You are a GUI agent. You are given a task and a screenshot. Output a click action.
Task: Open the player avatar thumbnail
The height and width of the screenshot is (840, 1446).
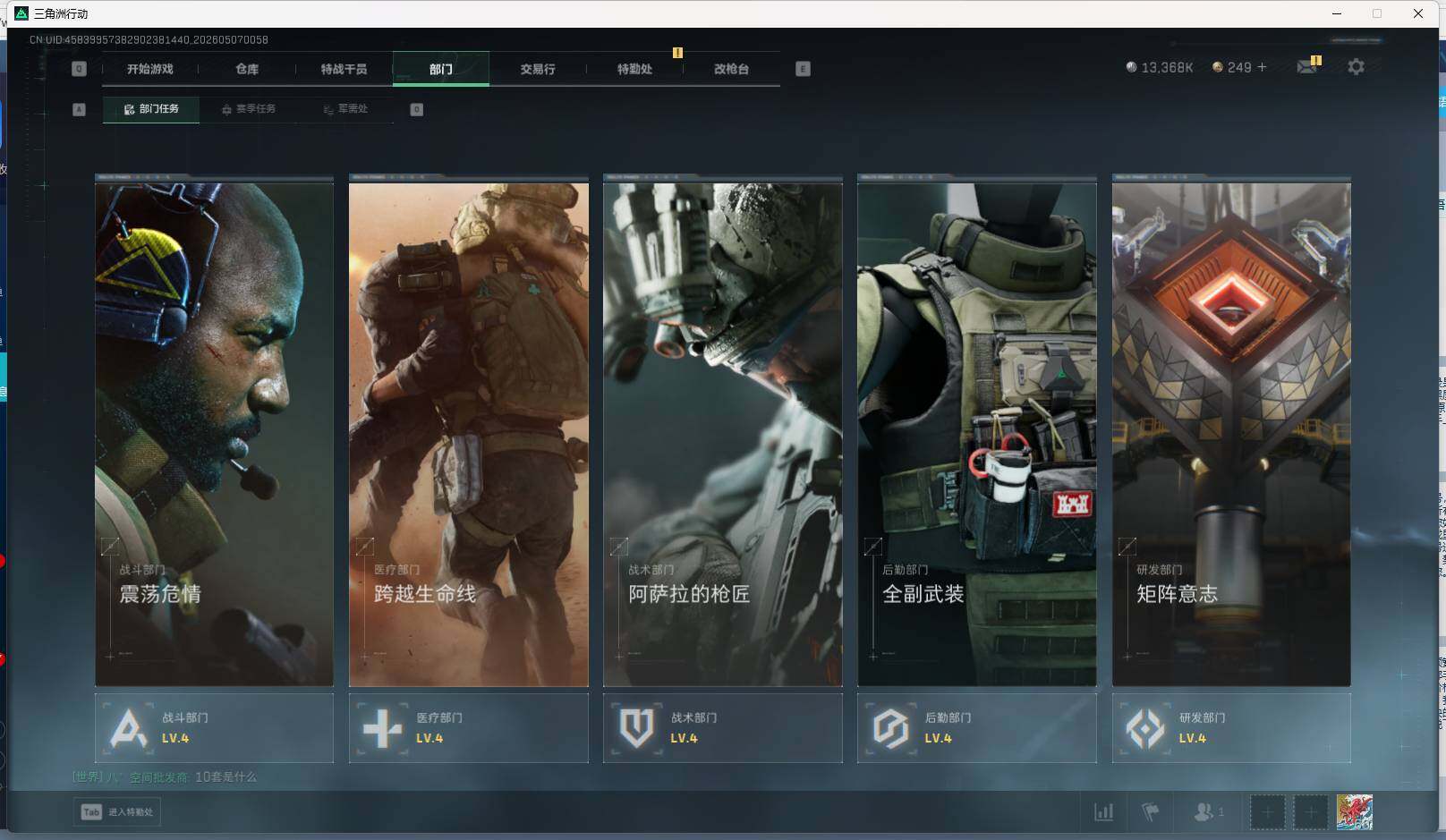1355,812
